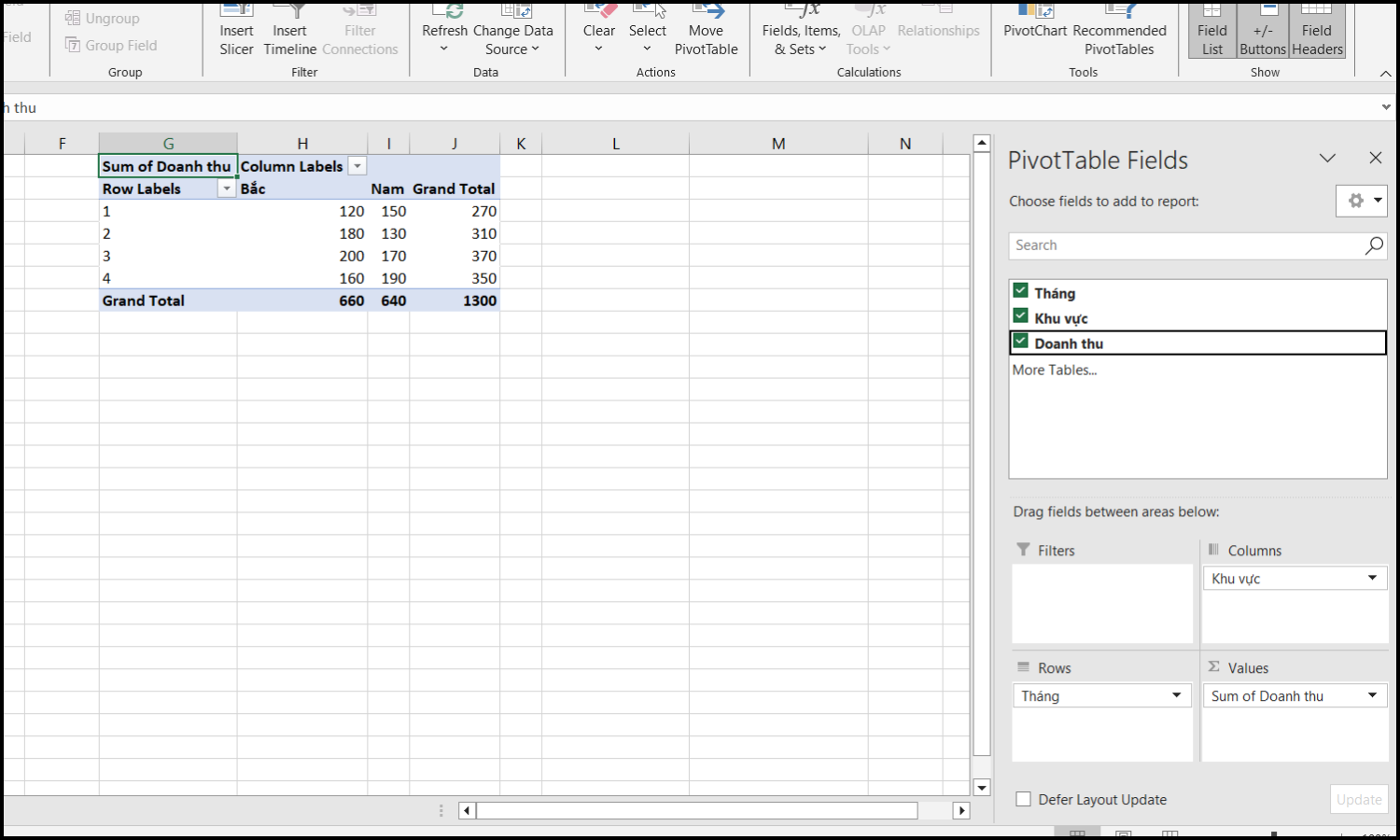Toggle the Field List display
Viewport: 1400px width, 840px height.
pos(1211,30)
